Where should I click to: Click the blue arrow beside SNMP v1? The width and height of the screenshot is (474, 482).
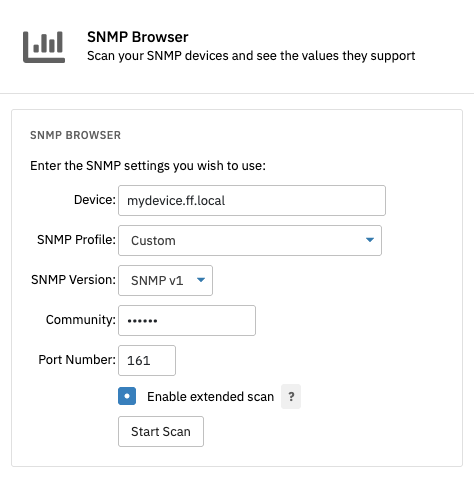click(x=201, y=280)
